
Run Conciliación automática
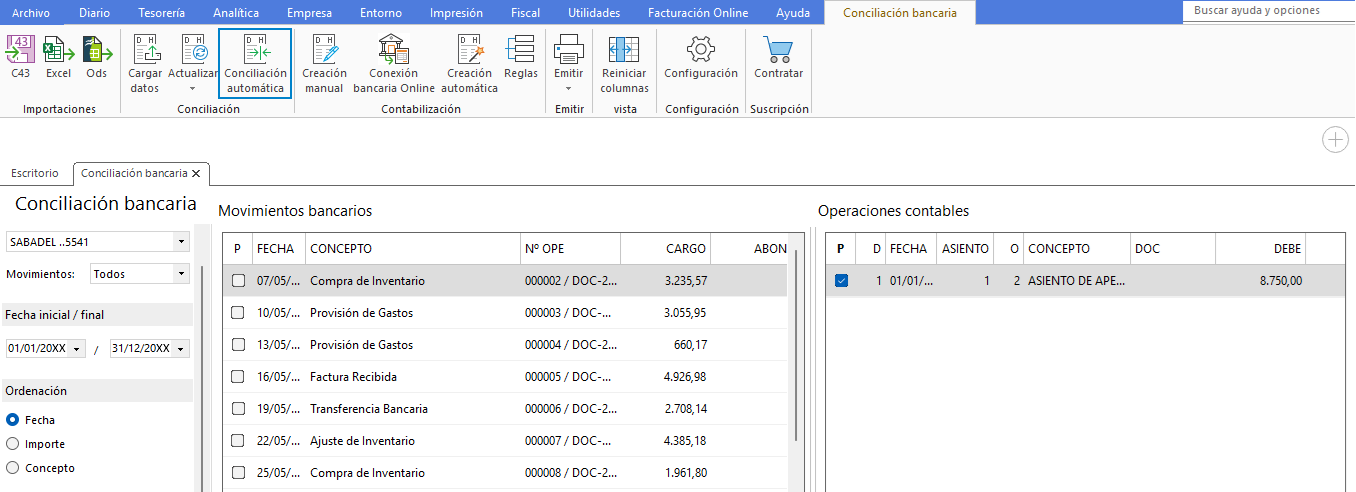(x=255, y=63)
